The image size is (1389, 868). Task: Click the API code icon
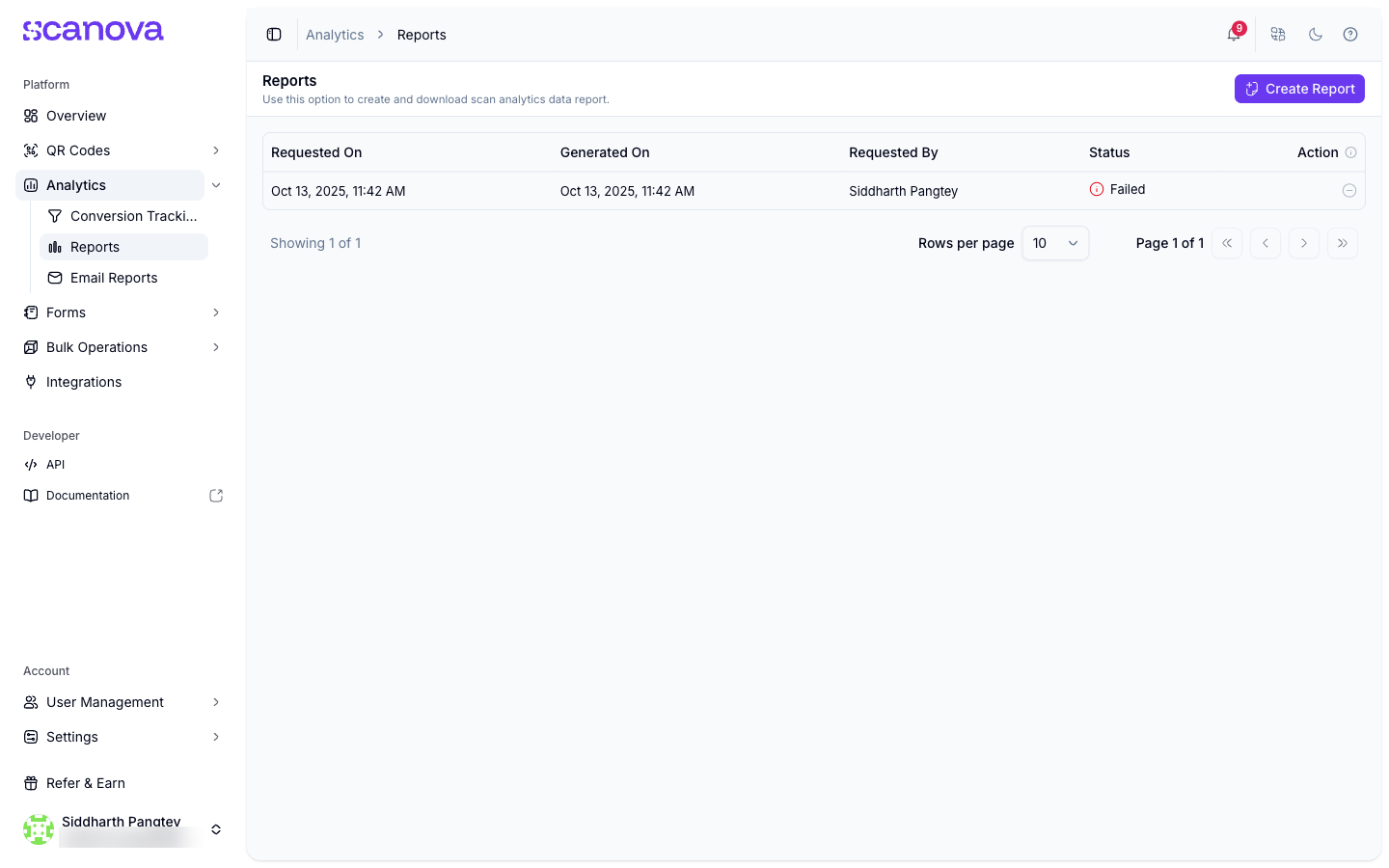click(31, 465)
